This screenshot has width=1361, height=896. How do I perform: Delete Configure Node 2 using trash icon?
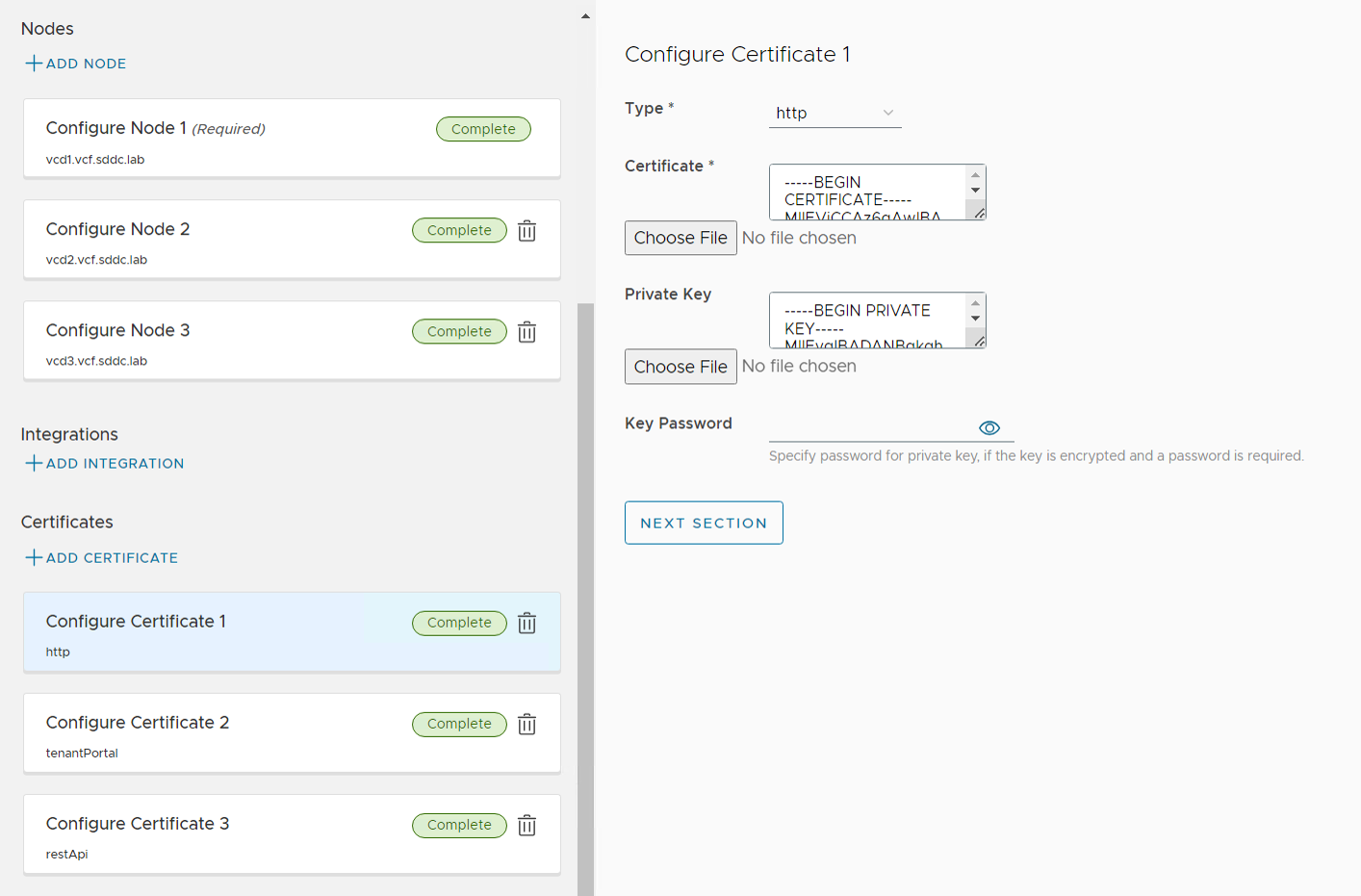(x=526, y=231)
